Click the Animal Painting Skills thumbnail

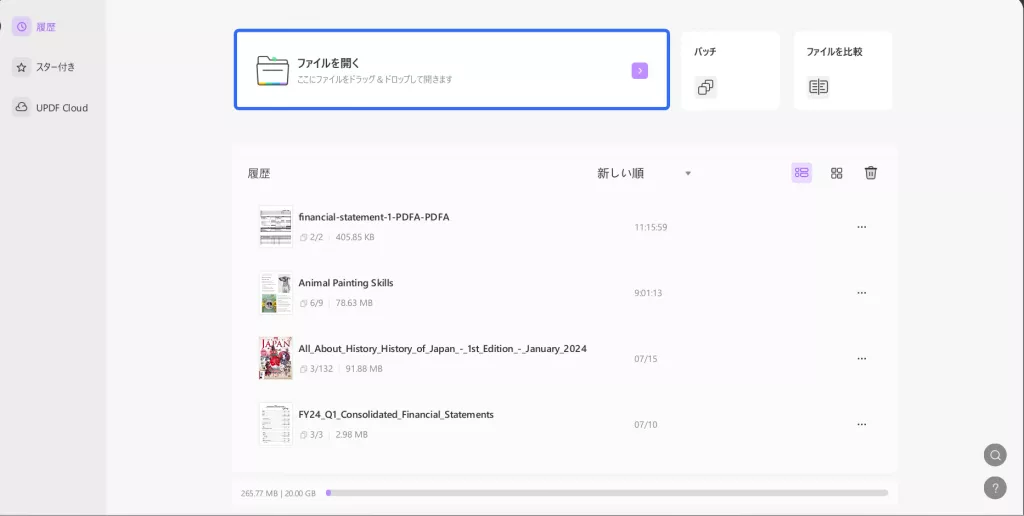(x=276, y=293)
